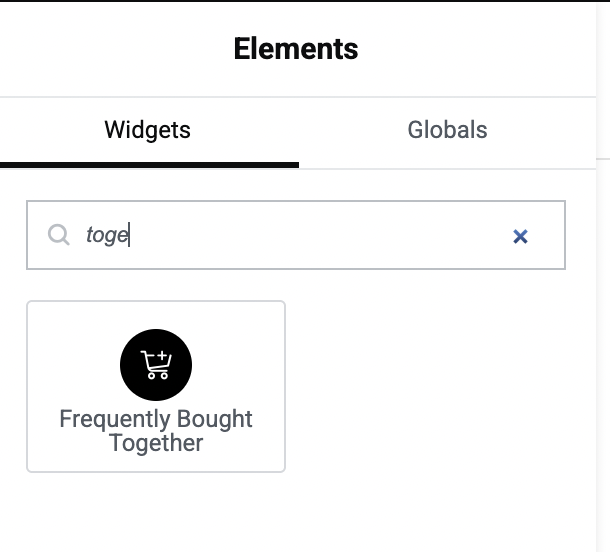The height and width of the screenshot is (552, 610).
Task: Clear the search with the X icon
Action: 520,236
